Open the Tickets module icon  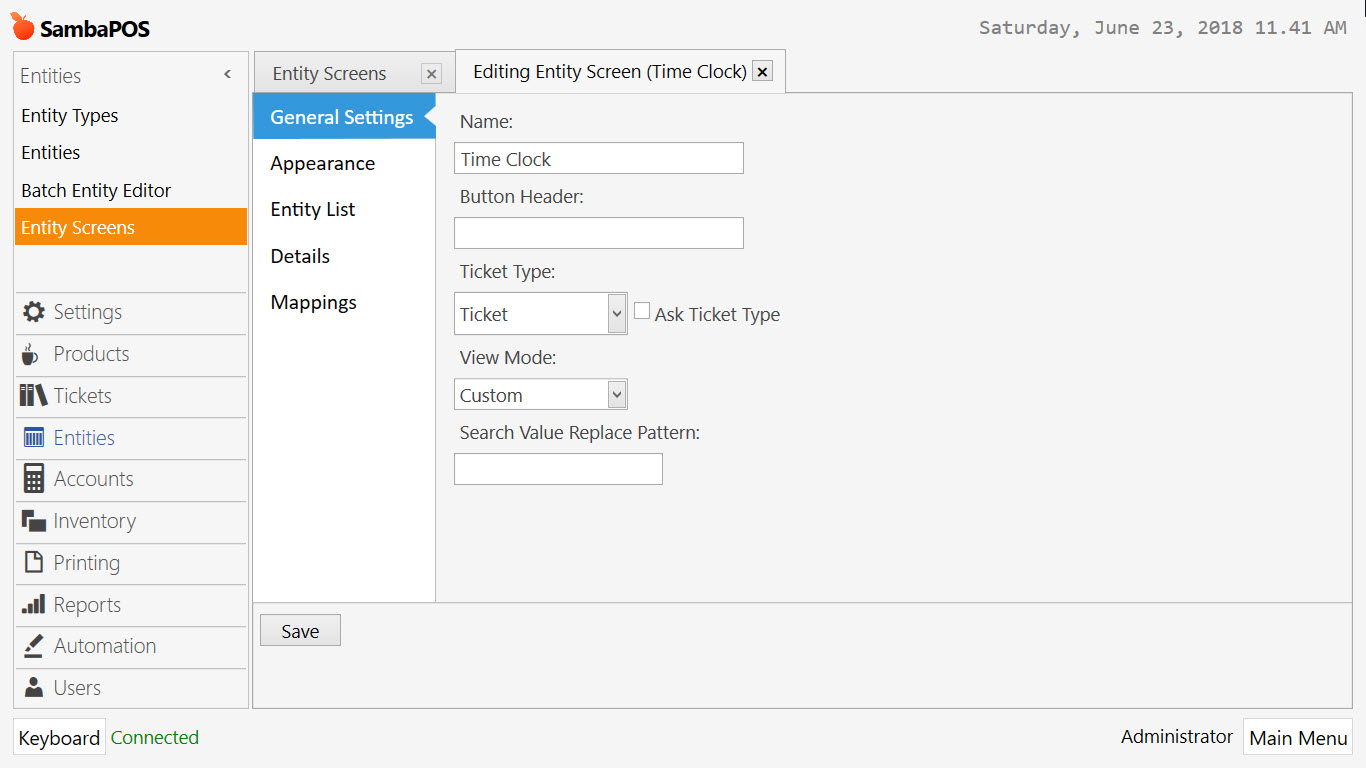pyautogui.click(x=31, y=396)
